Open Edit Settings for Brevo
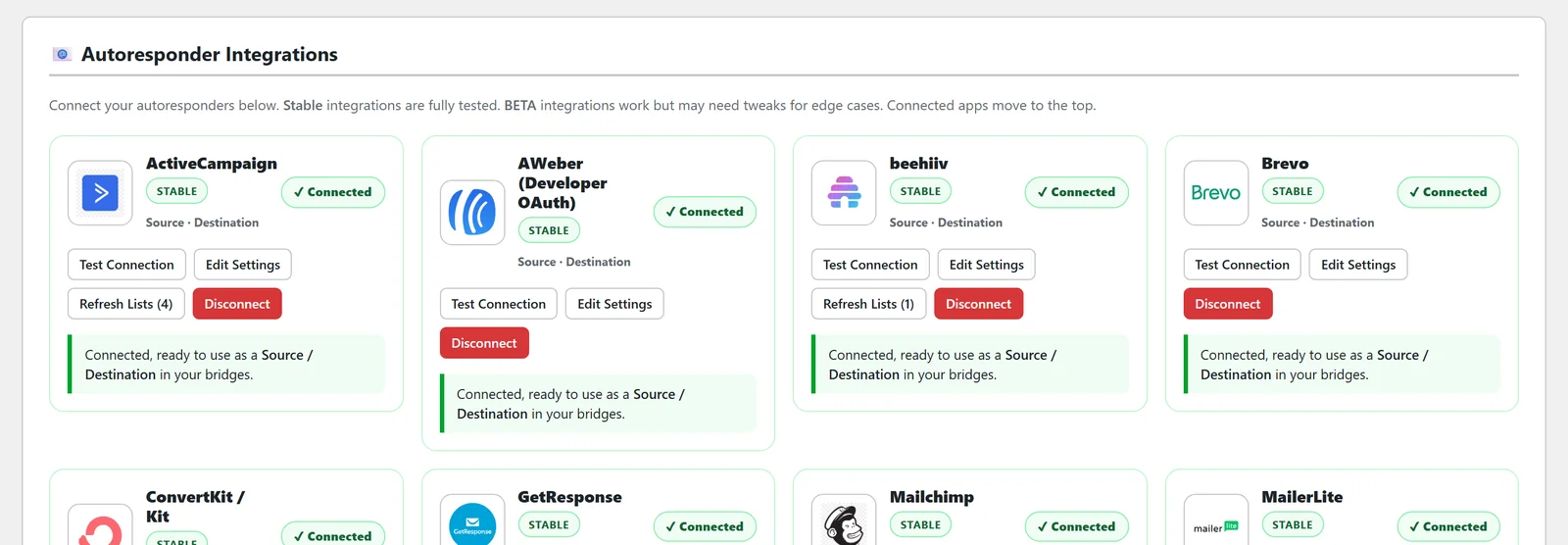Image resolution: width=1568 pixels, height=545 pixels. [1358, 265]
